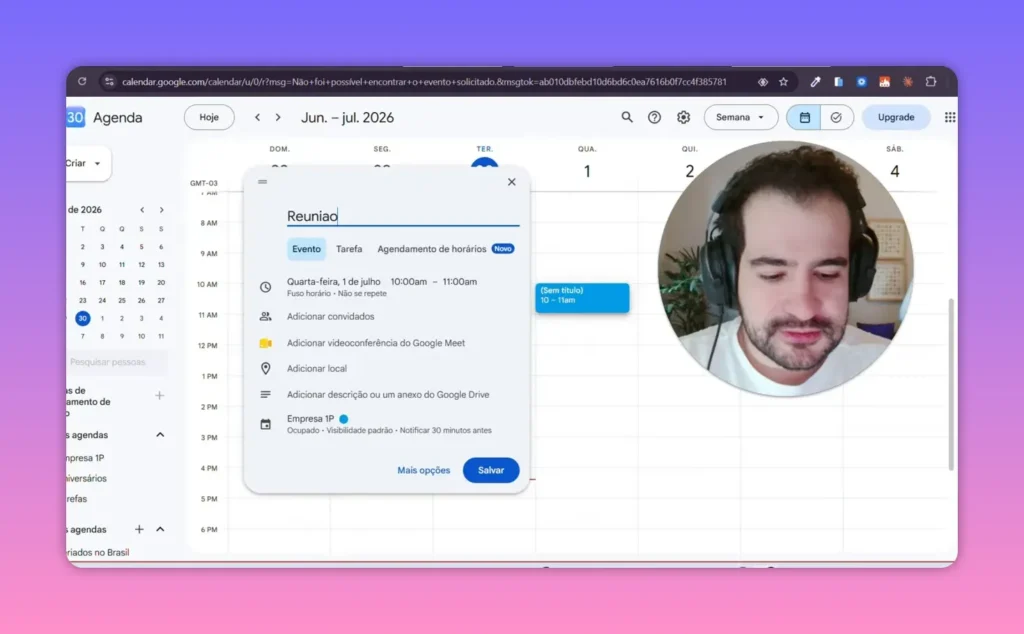Open Empresa 1P calendar options in dialog
1024x634 pixels.
389,424
